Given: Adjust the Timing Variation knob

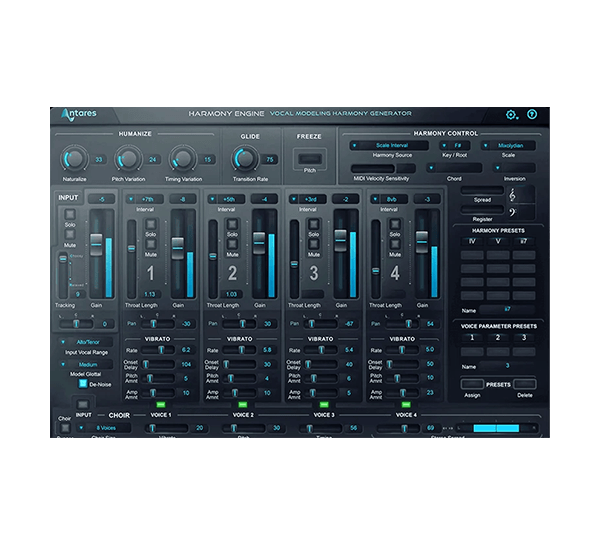Looking at the screenshot, I should (x=183, y=159).
